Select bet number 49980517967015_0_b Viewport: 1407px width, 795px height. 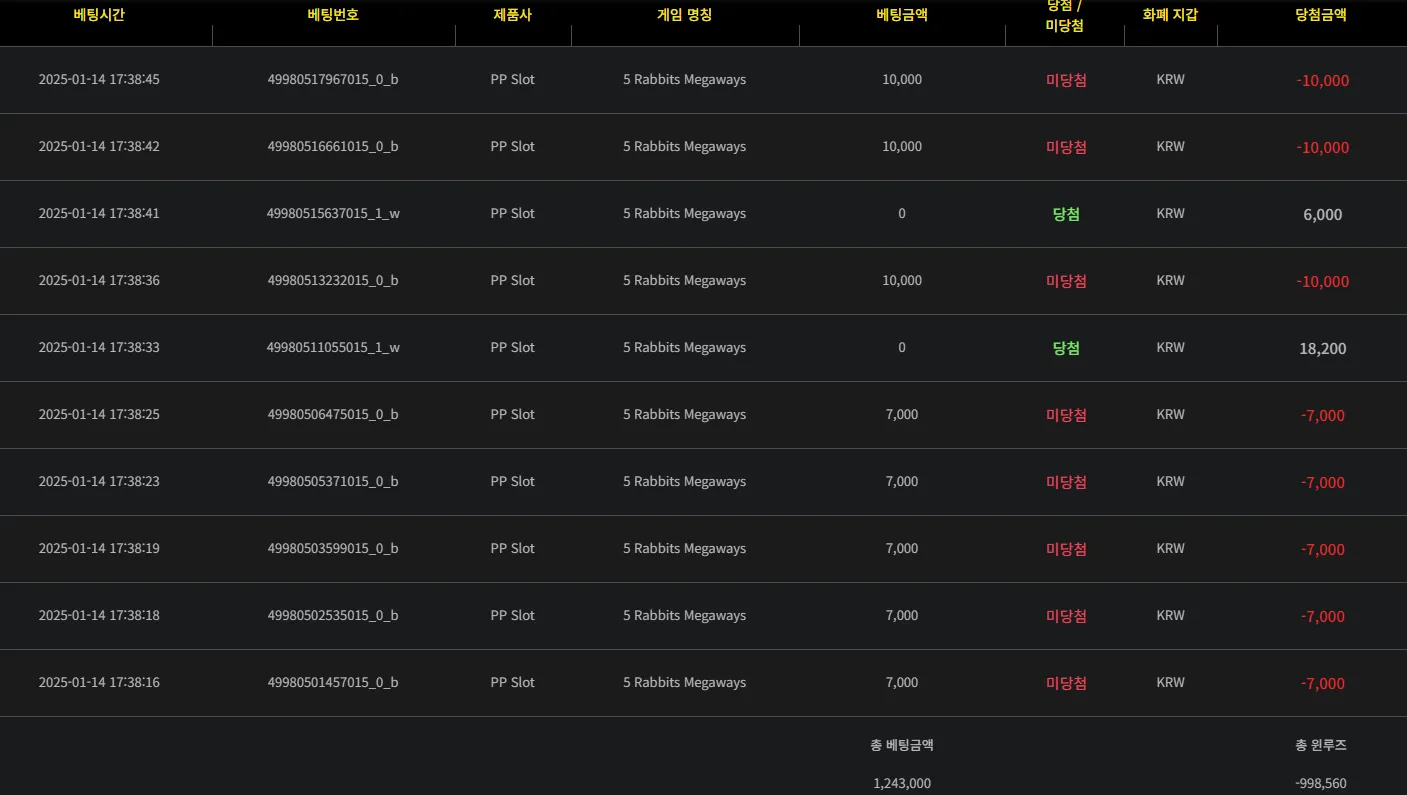click(x=333, y=80)
